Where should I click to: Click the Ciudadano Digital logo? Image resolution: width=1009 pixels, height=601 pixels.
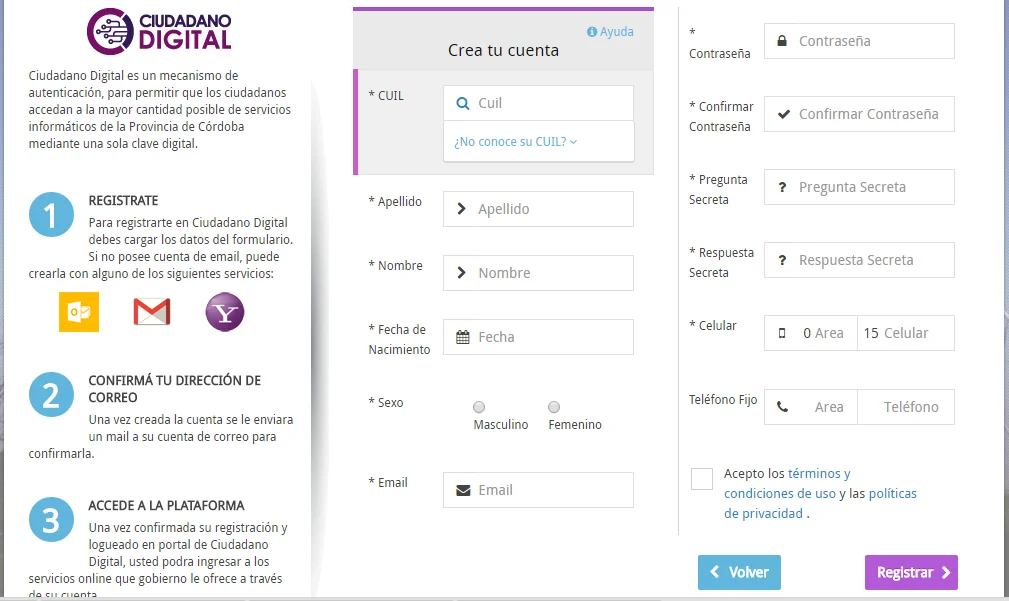pos(160,31)
